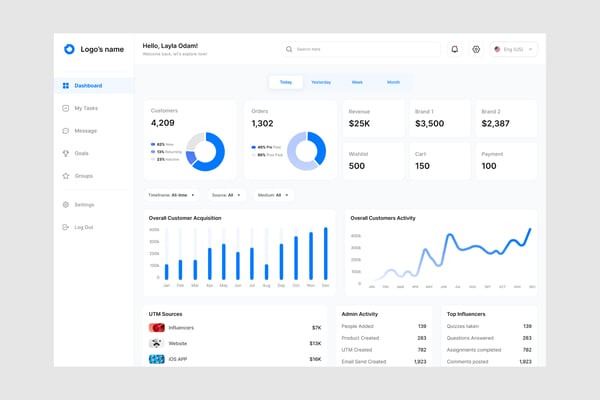Click the 'Questions Answered' row
600x400 pixels.
[x=489, y=338]
